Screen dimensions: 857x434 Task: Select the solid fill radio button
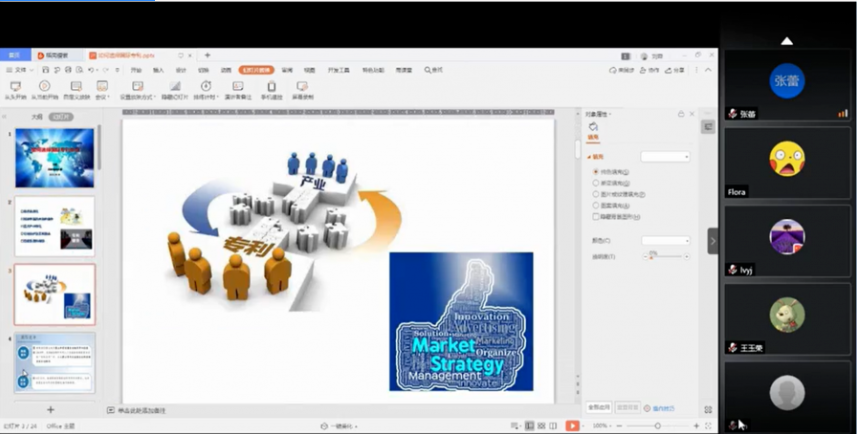pos(596,172)
